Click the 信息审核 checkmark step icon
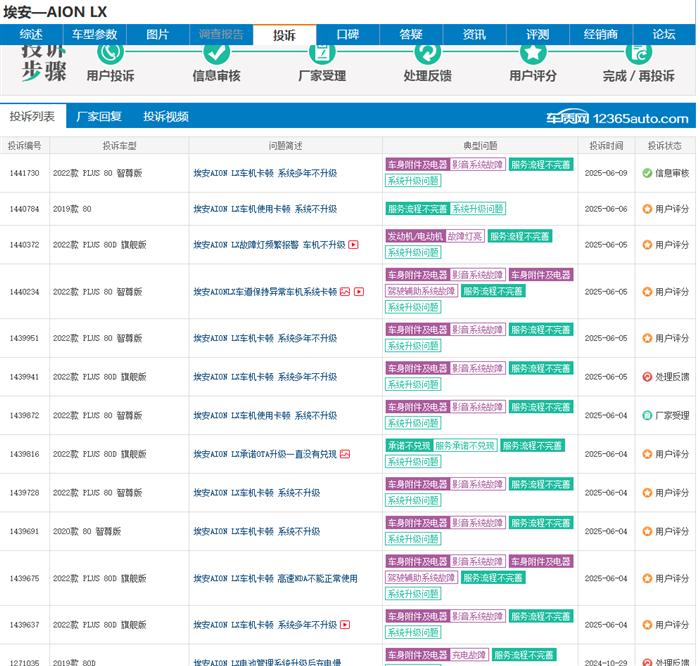Image resolution: width=700 pixels, height=666 pixels. [217, 52]
